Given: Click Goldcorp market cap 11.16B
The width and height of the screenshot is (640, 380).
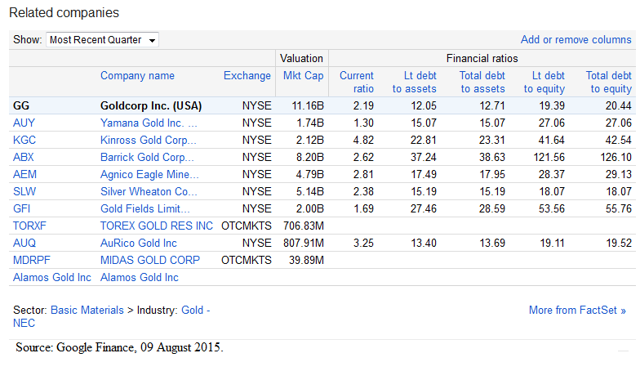Looking at the screenshot, I should [308, 106].
